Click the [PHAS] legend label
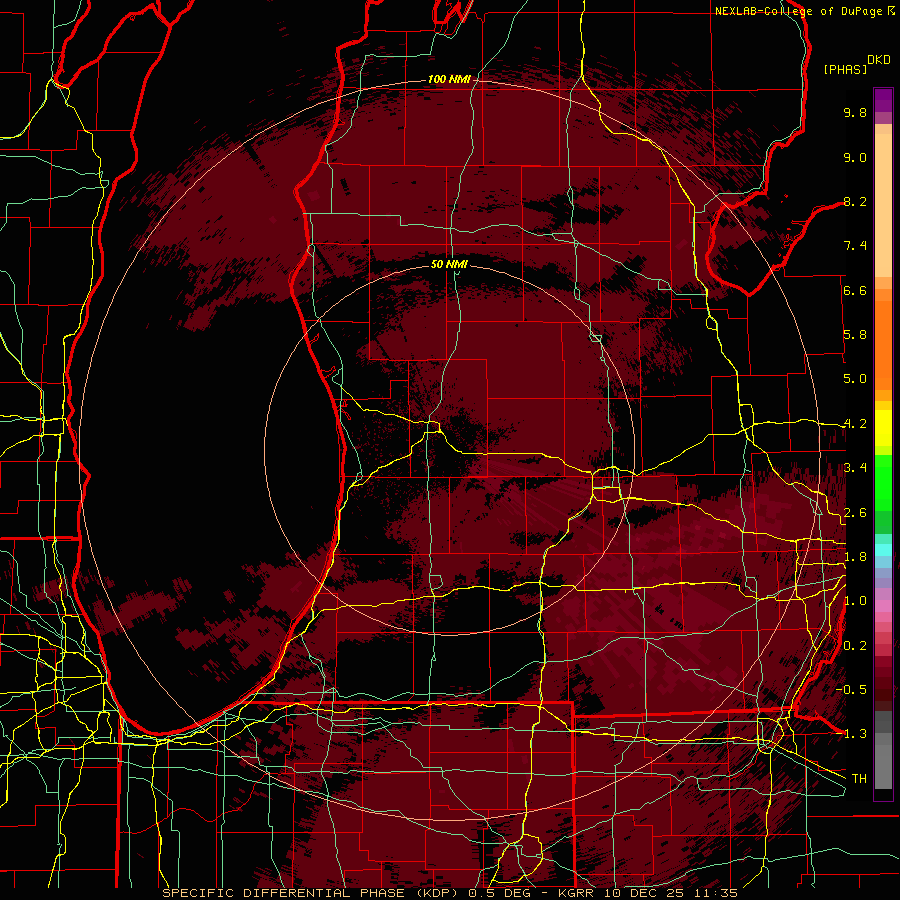The width and height of the screenshot is (900, 900). pos(845,69)
